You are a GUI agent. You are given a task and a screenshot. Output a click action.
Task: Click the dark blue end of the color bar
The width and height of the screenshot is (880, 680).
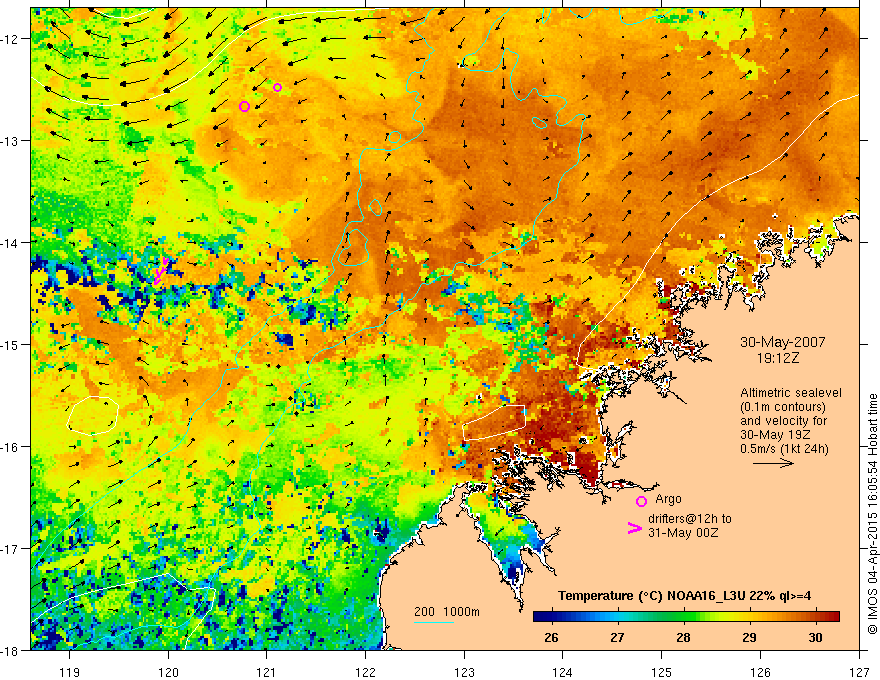coord(540,616)
